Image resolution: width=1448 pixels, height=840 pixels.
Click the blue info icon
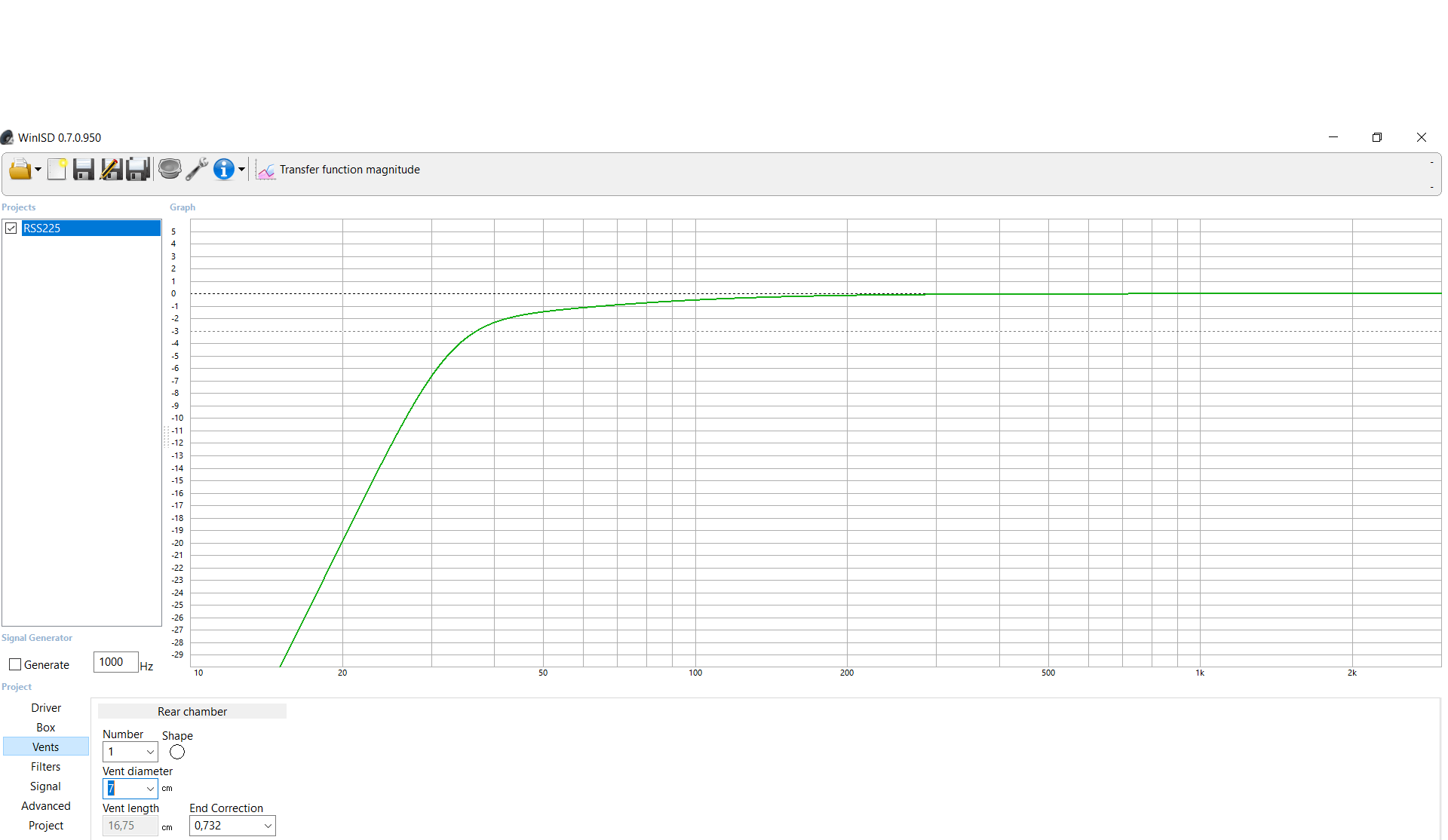tap(224, 170)
